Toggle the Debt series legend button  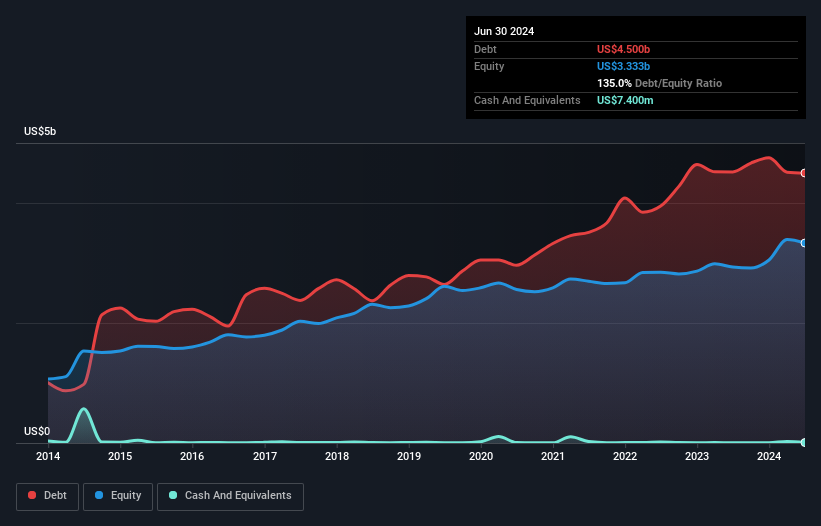[48, 496]
